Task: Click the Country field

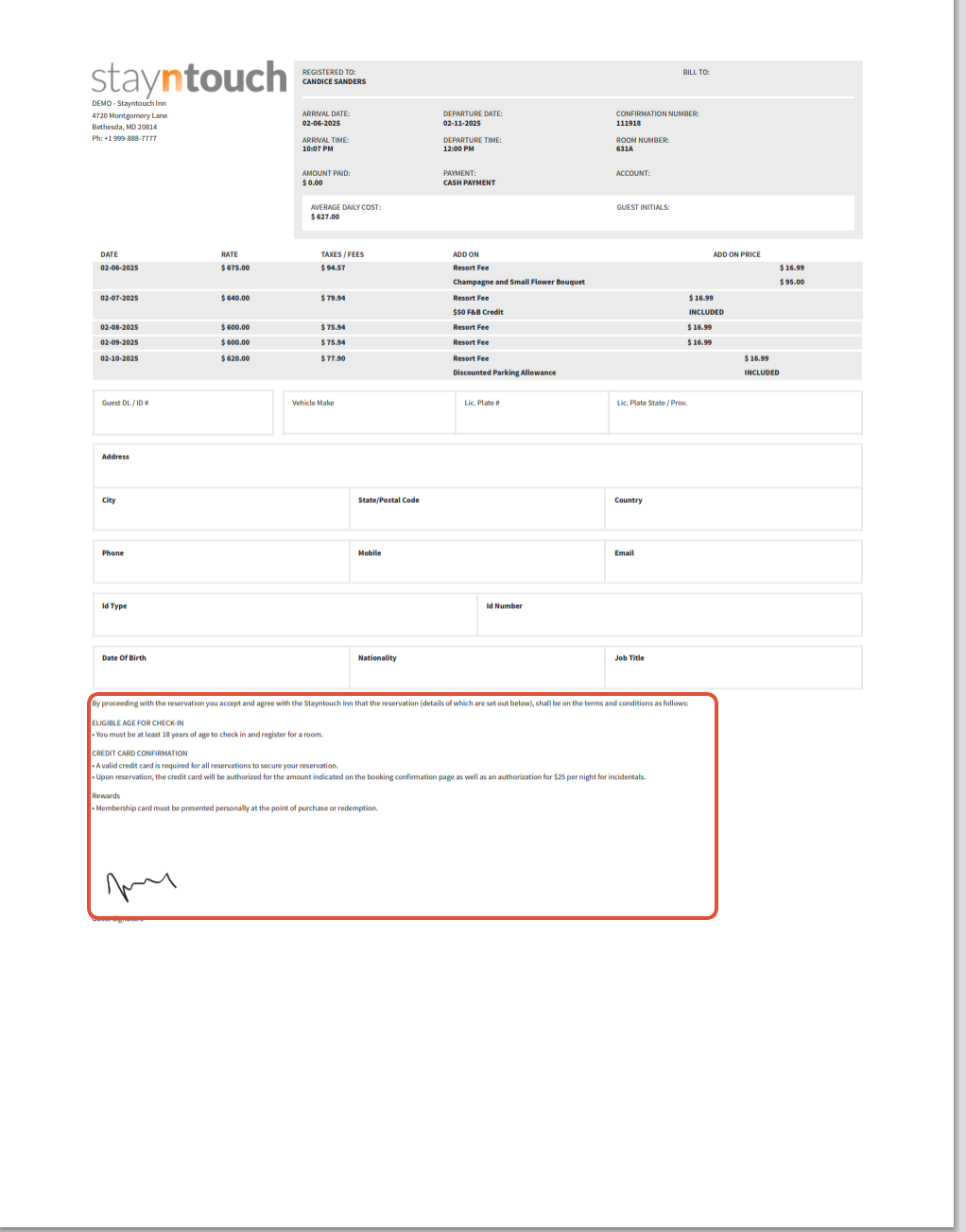Action: pyautogui.click(x=733, y=509)
